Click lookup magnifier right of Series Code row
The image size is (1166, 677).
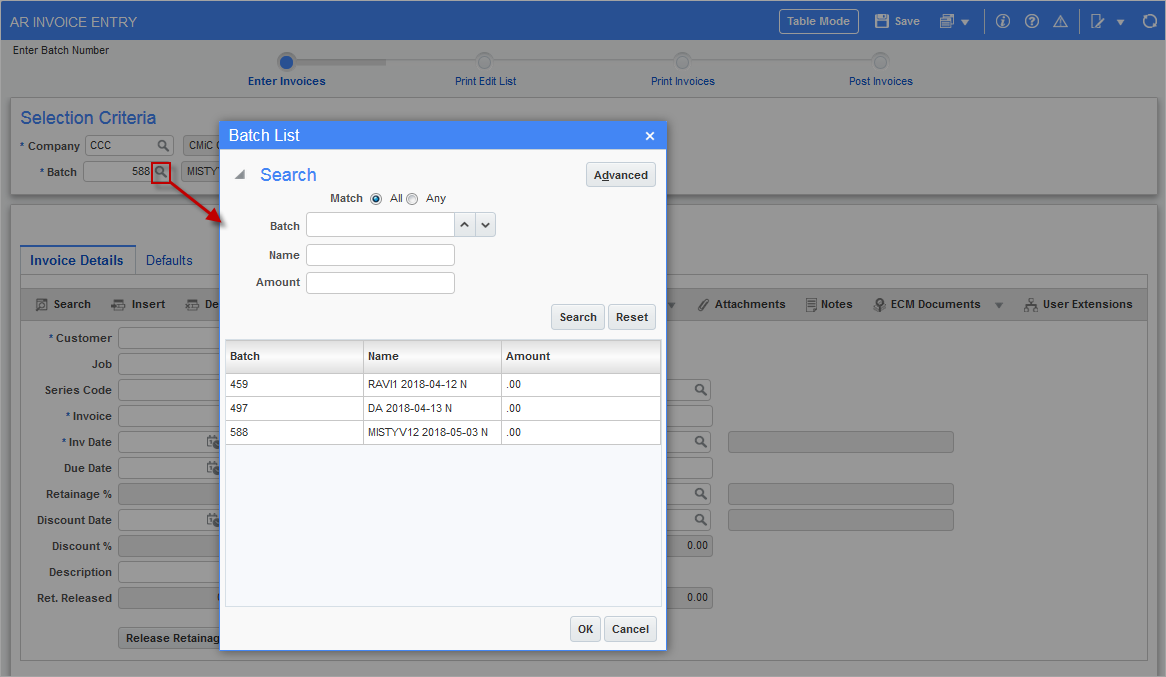[700, 390]
